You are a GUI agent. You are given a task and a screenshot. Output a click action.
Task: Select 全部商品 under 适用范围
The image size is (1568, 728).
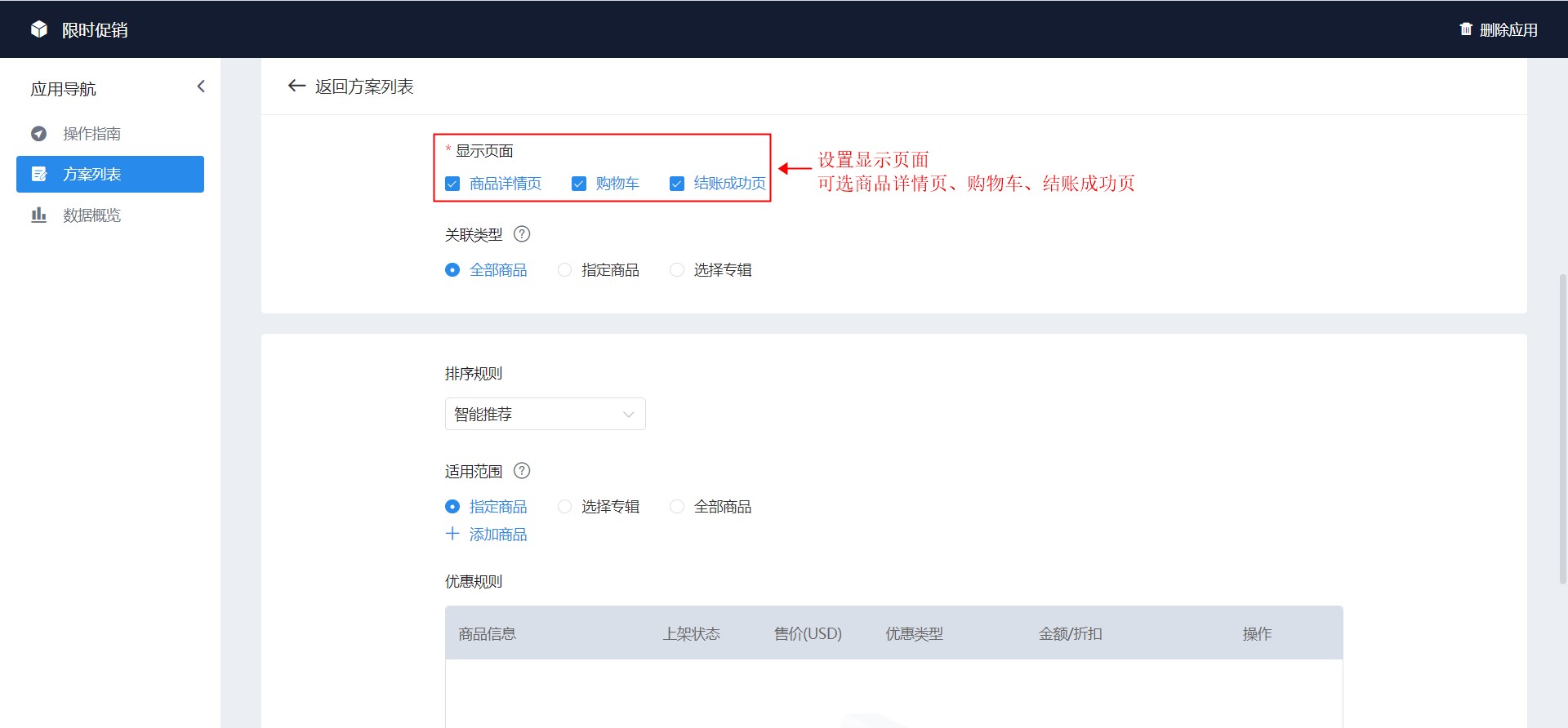click(x=677, y=507)
